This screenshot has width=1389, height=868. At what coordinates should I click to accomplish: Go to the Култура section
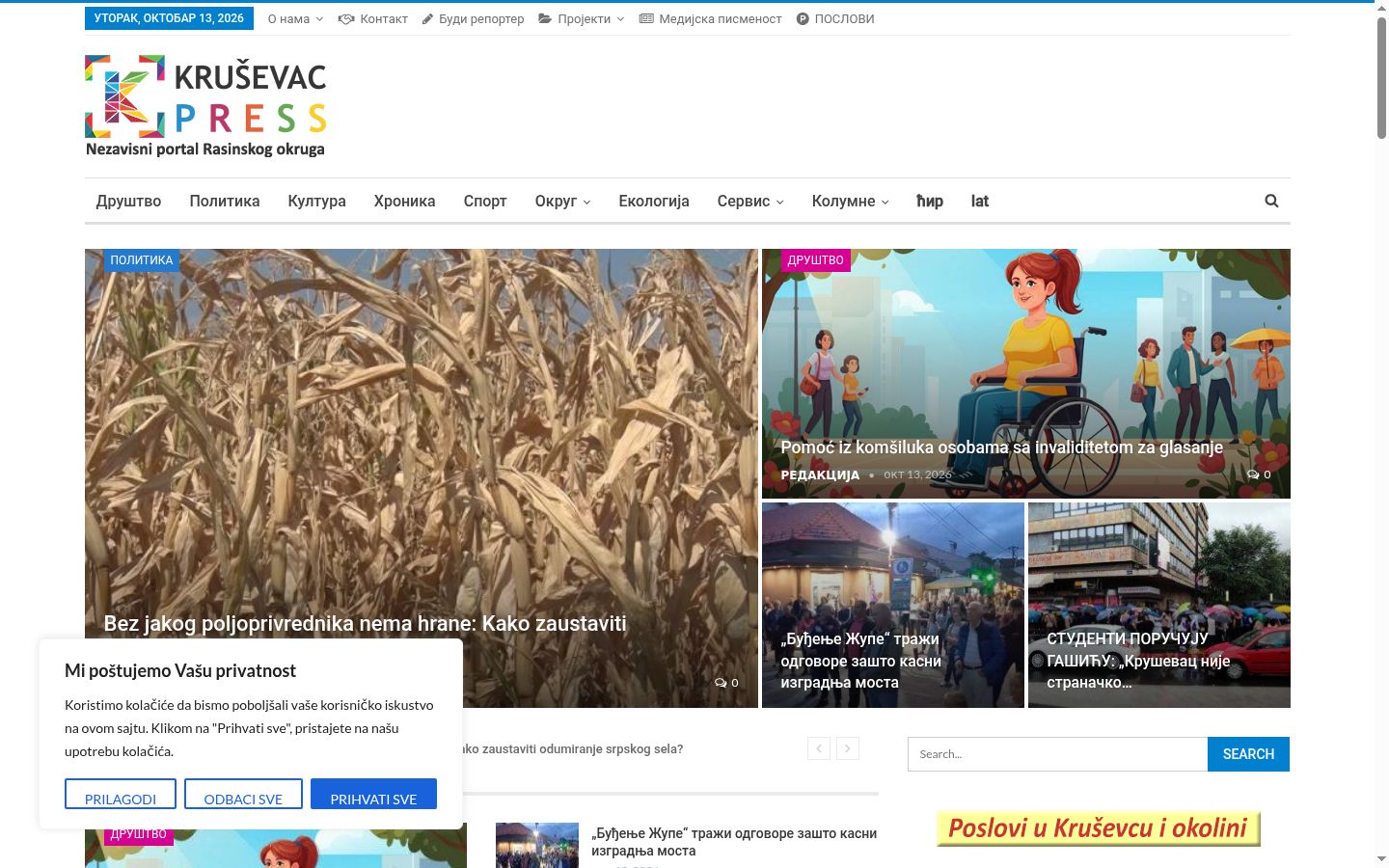(316, 201)
